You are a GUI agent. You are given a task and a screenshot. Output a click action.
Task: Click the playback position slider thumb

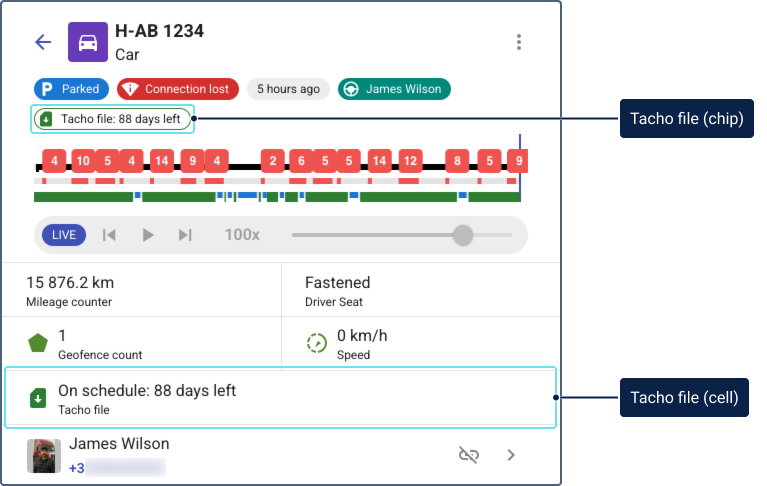point(463,235)
